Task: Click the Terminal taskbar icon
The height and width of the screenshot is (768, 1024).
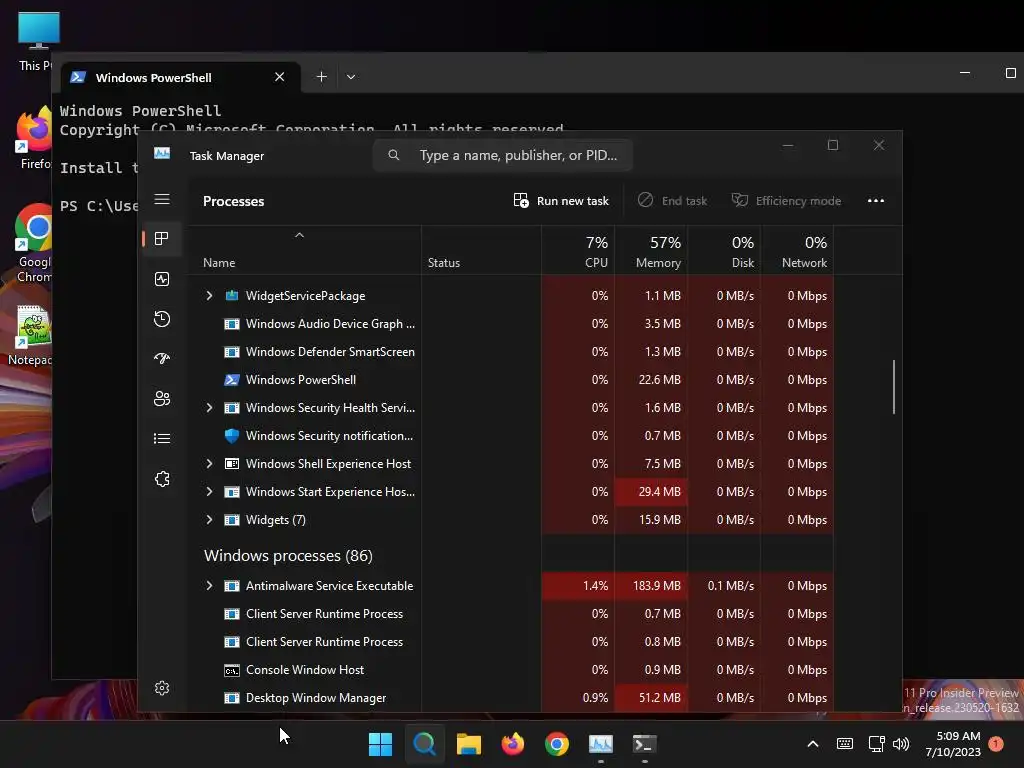Action: 645,744
